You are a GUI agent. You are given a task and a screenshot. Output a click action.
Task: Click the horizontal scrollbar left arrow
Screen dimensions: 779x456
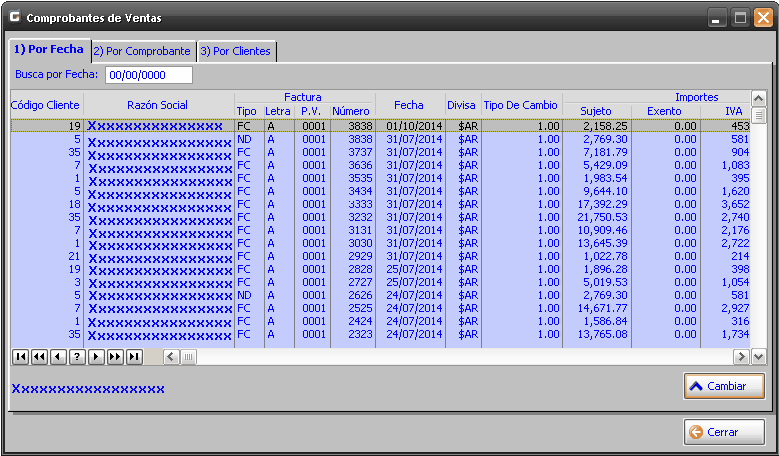[x=171, y=357]
